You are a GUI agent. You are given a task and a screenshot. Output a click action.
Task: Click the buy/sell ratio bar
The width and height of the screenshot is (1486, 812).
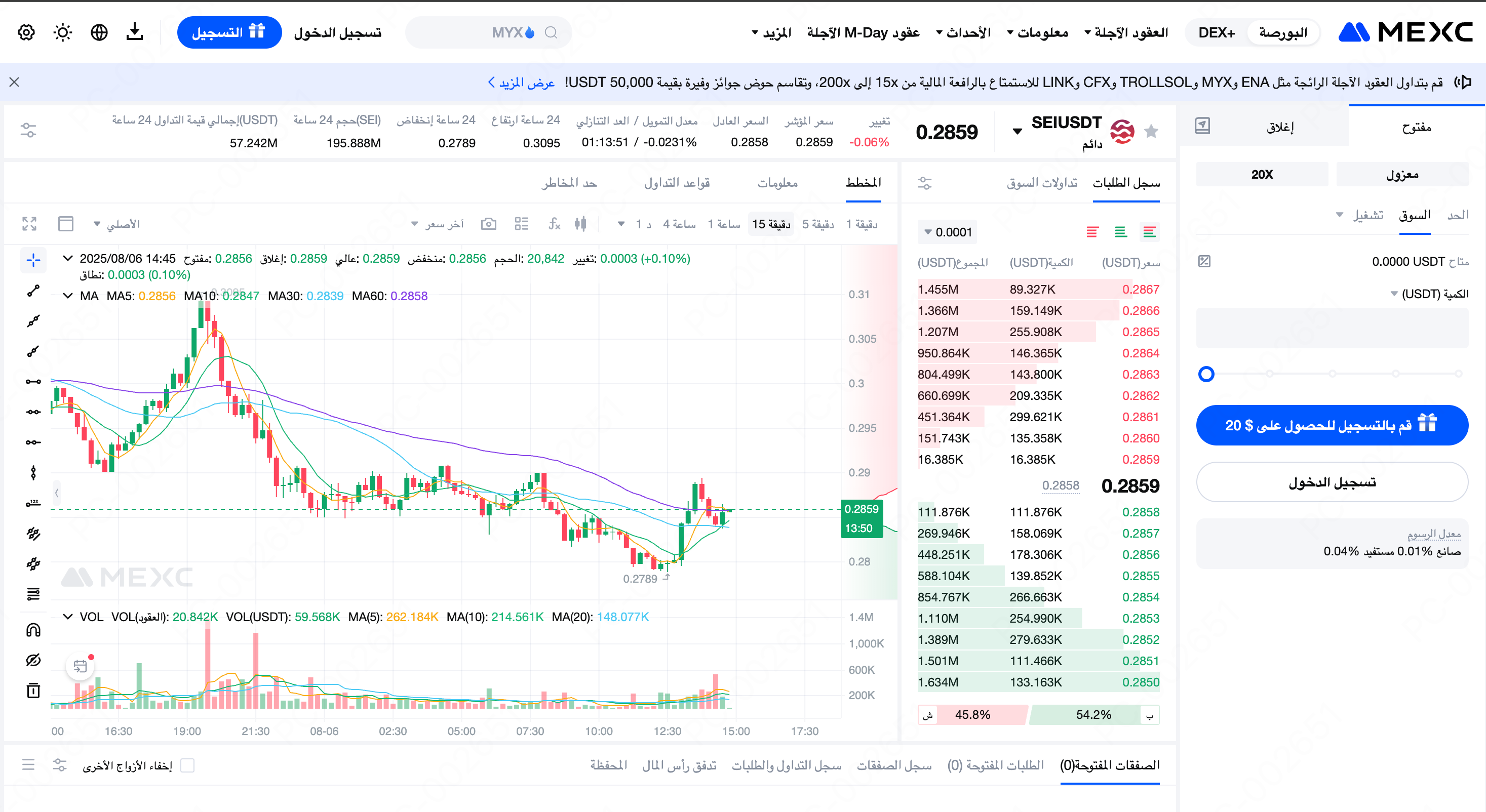[x=1038, y=714]
